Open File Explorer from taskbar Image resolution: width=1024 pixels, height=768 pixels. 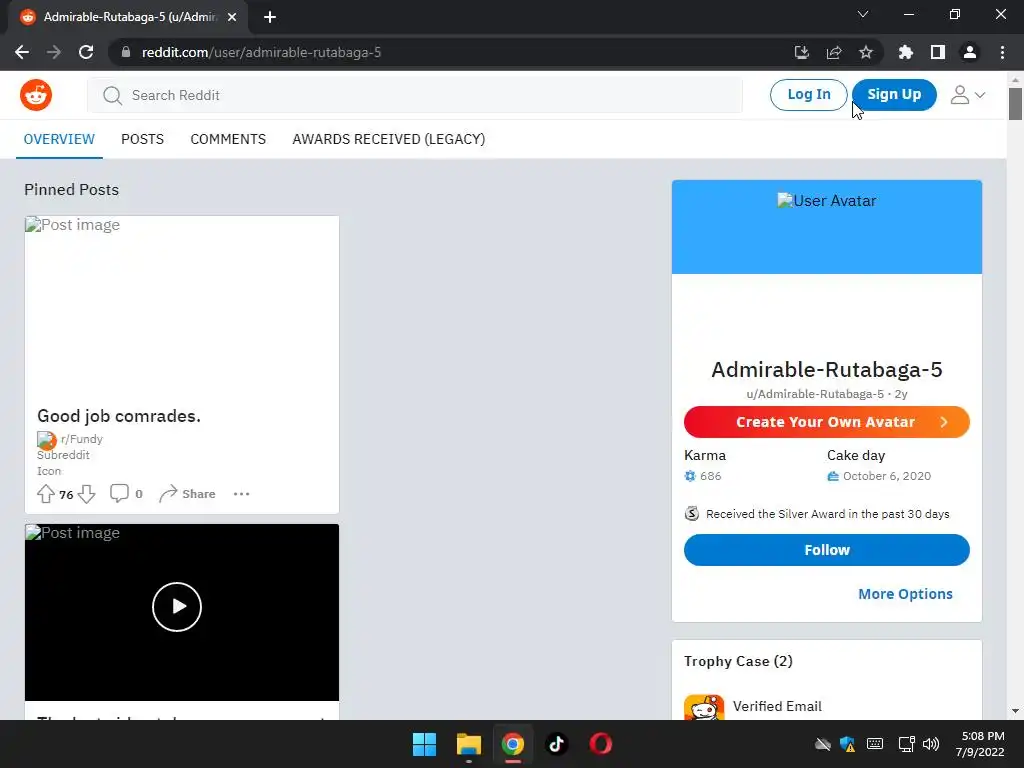tap(469, 744)
